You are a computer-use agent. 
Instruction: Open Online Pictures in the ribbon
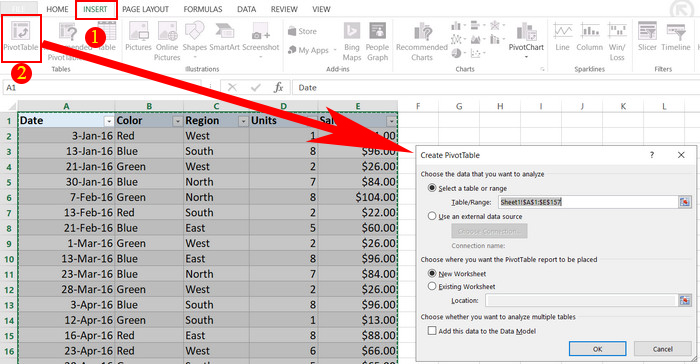(167, 41)
